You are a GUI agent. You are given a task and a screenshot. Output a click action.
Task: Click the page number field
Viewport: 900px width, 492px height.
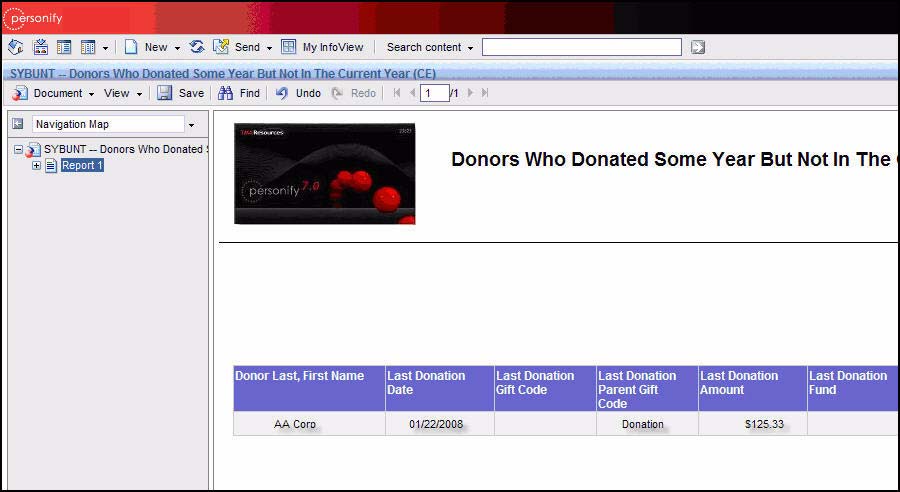435,93
